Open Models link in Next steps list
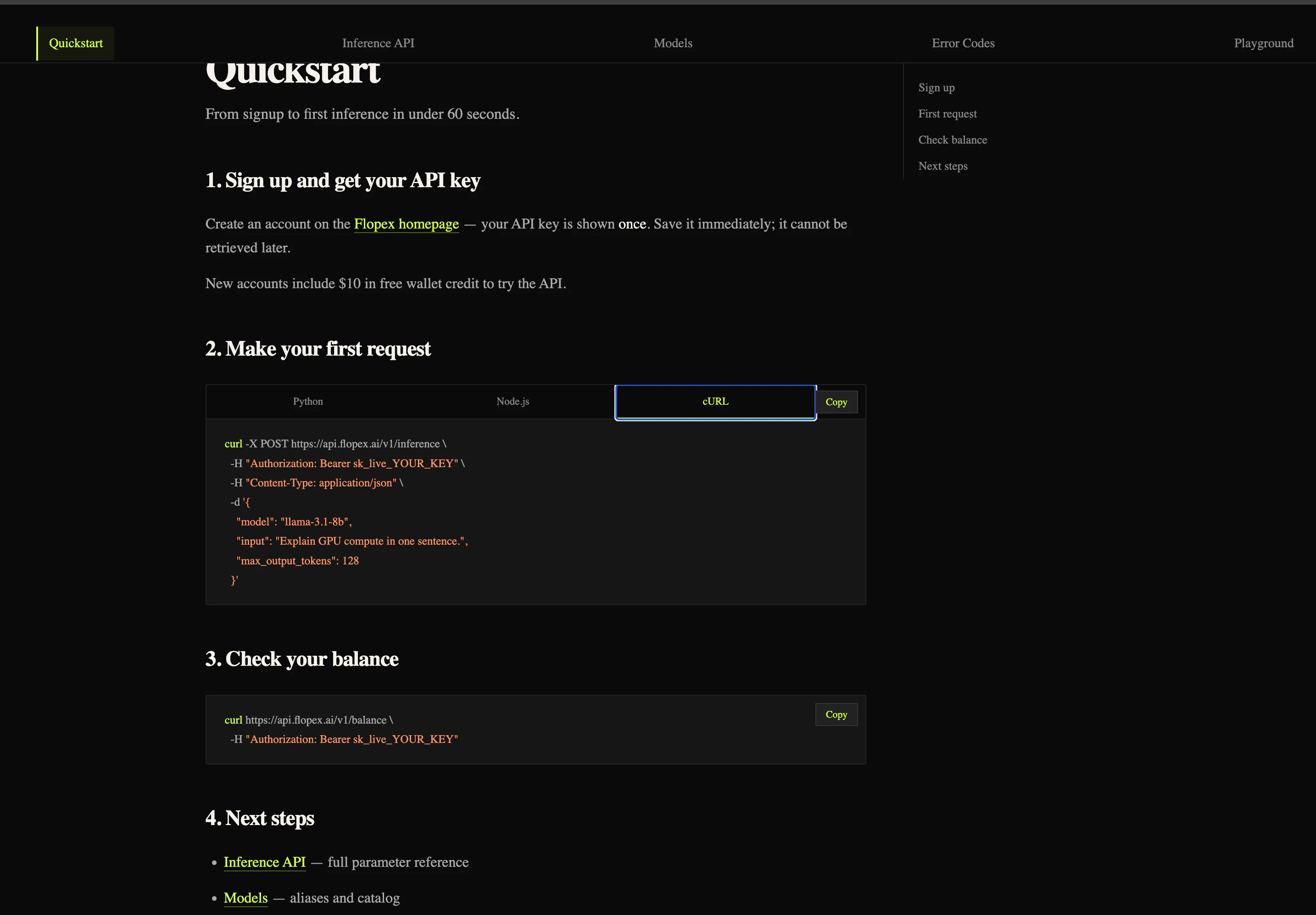Screen dimensions: 1316x915 coord(245,898)
